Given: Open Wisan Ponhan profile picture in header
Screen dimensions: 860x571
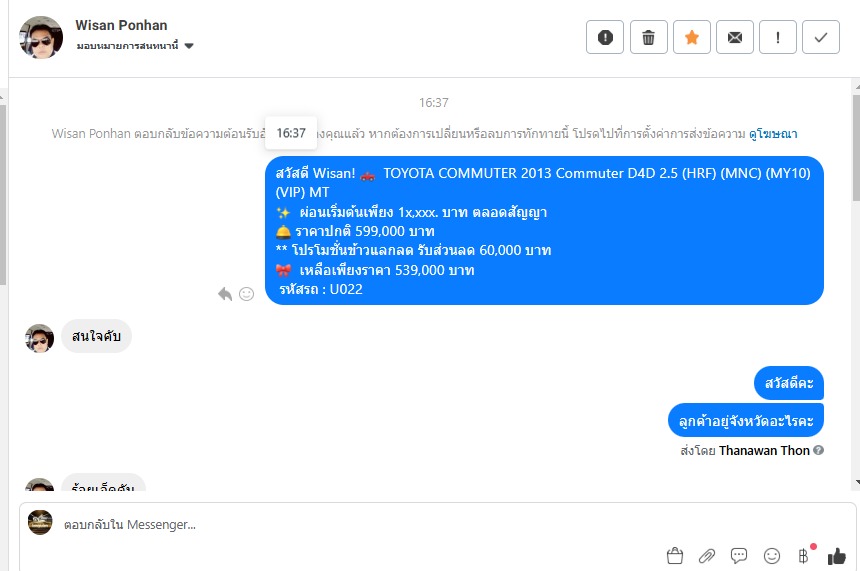Looking at the screenshot, I should point(41,37).
